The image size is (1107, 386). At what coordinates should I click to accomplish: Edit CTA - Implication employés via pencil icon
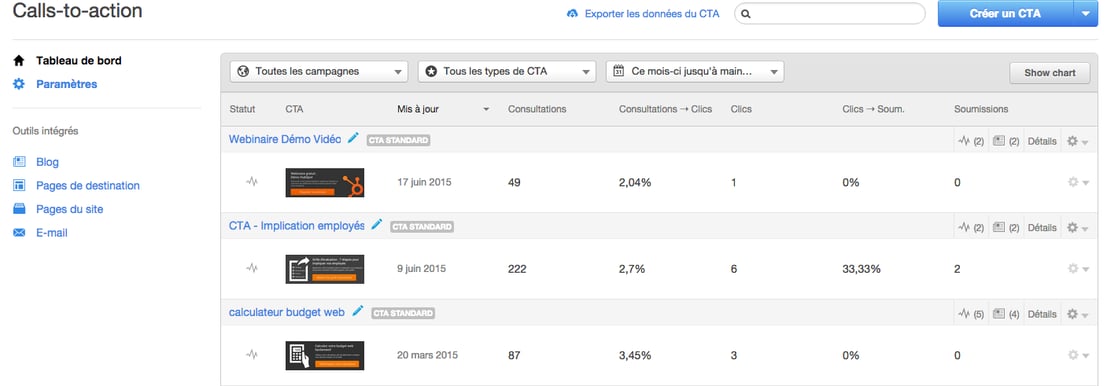[x=377, y=224]
